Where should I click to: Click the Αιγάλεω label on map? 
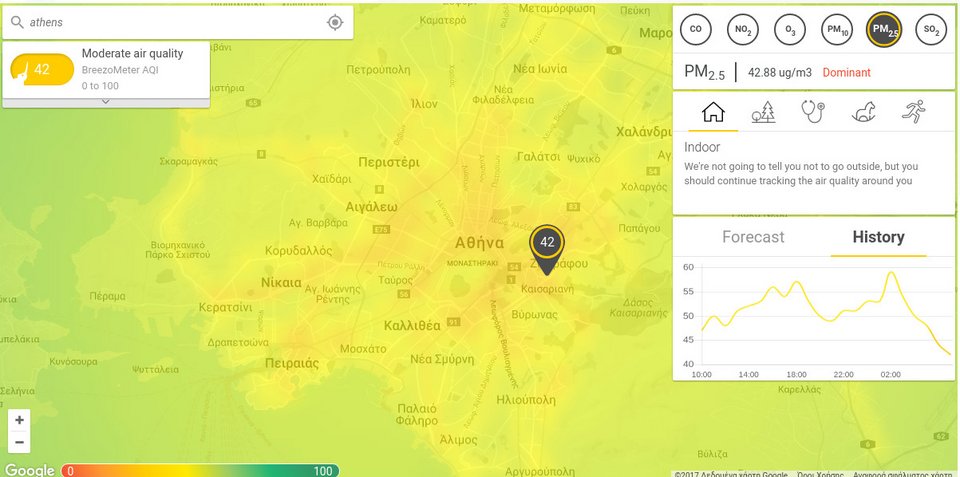372,206
